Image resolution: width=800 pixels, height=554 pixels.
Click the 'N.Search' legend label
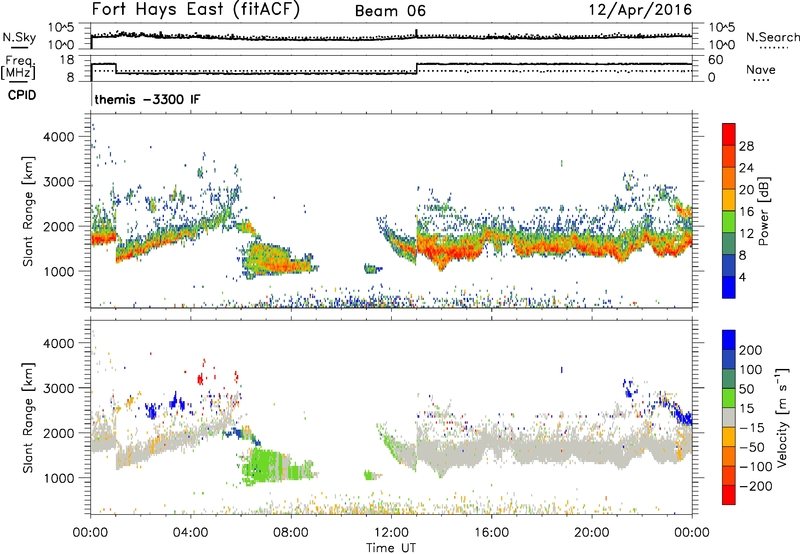(772, 37)
